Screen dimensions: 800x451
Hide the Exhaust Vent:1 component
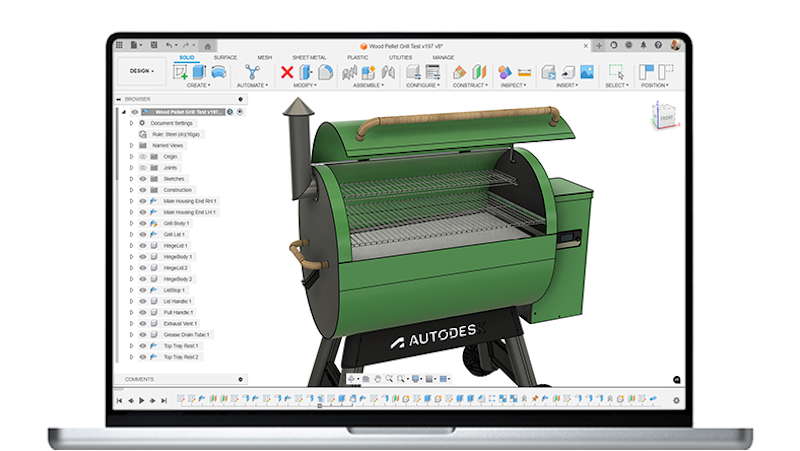(x=143, y=323)
